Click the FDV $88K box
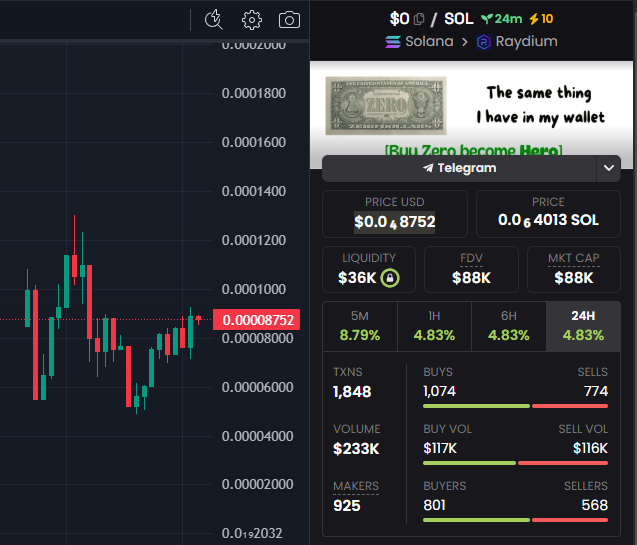637x545 pixels. [471, 269]
